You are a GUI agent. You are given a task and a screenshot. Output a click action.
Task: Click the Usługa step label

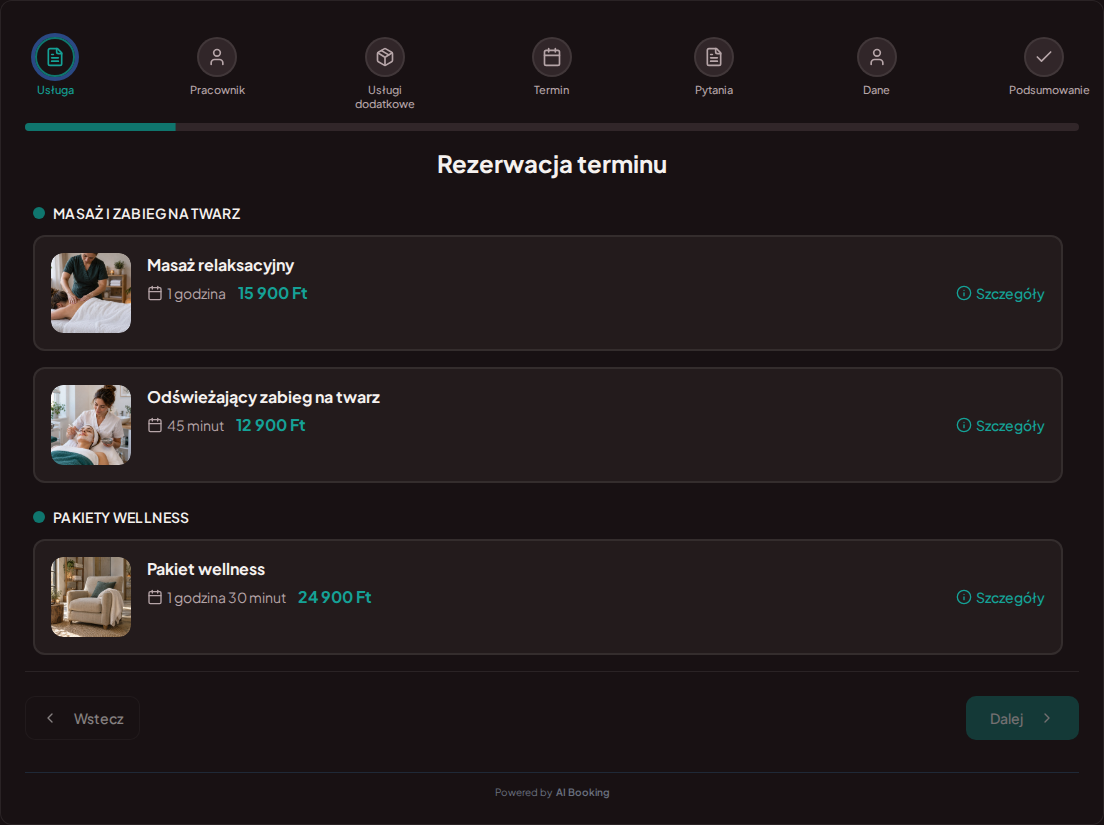pos(55,90)
